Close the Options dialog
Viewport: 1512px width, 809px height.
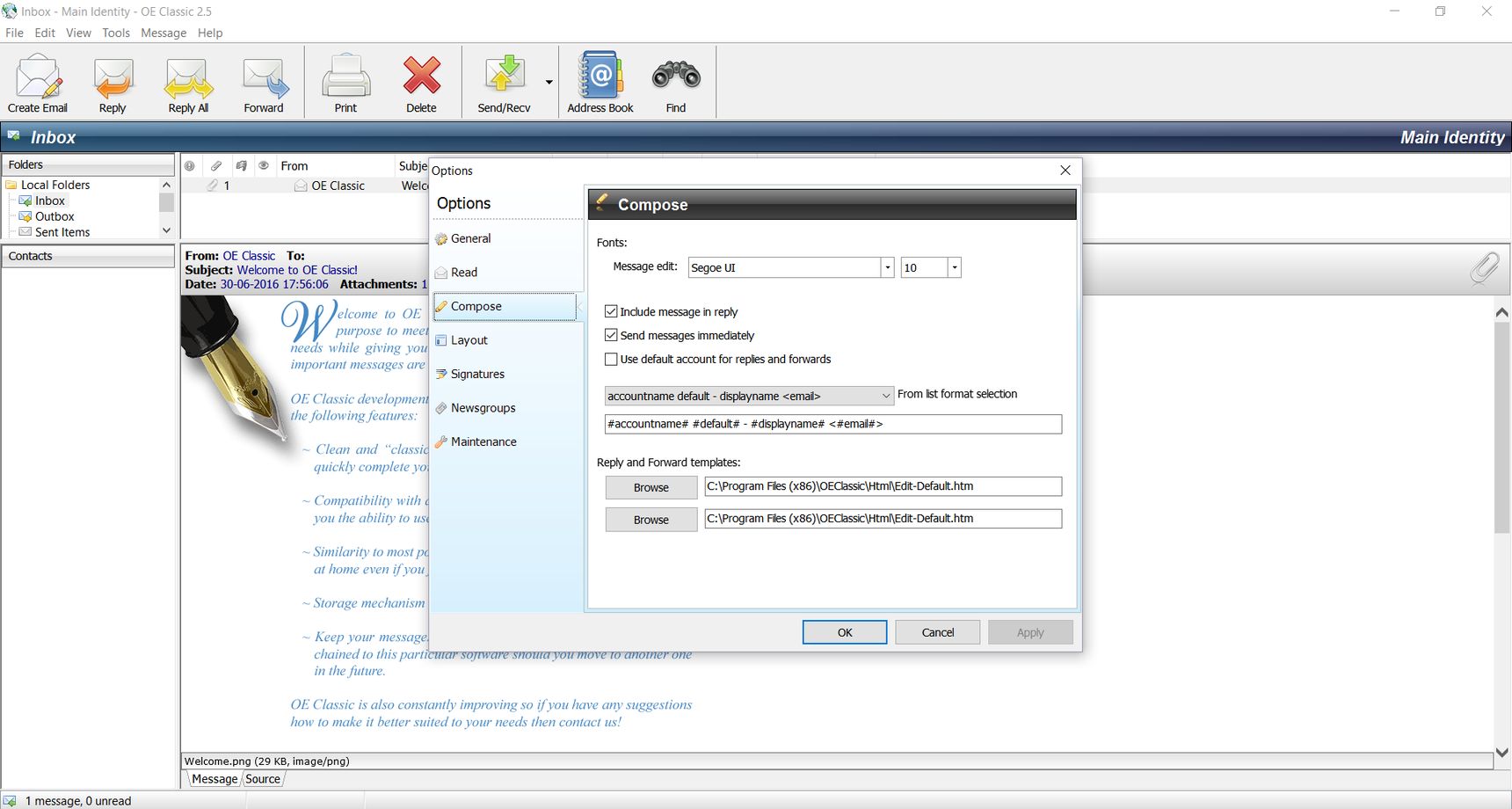click(x=1065, y=170)
